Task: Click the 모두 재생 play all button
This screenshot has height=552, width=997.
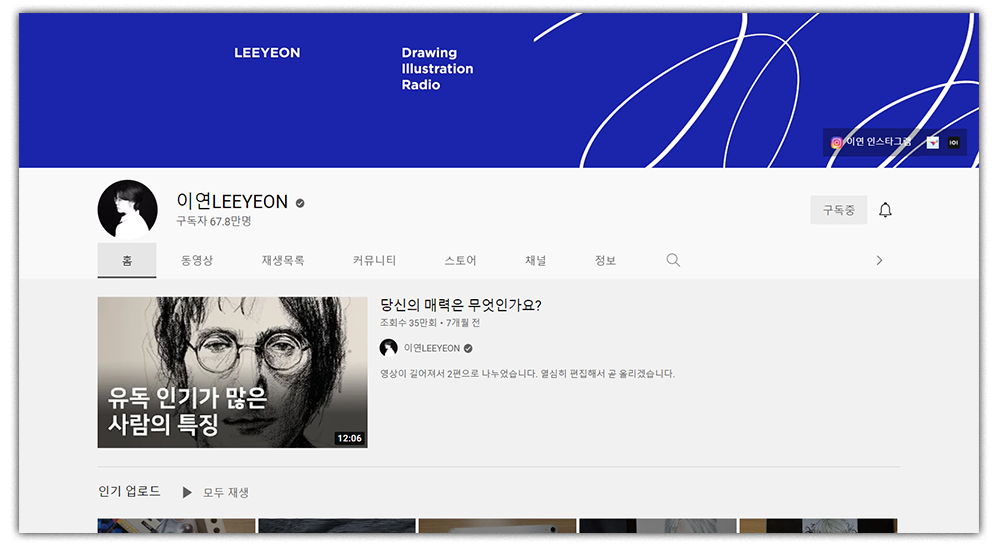Action: point(216,492)
